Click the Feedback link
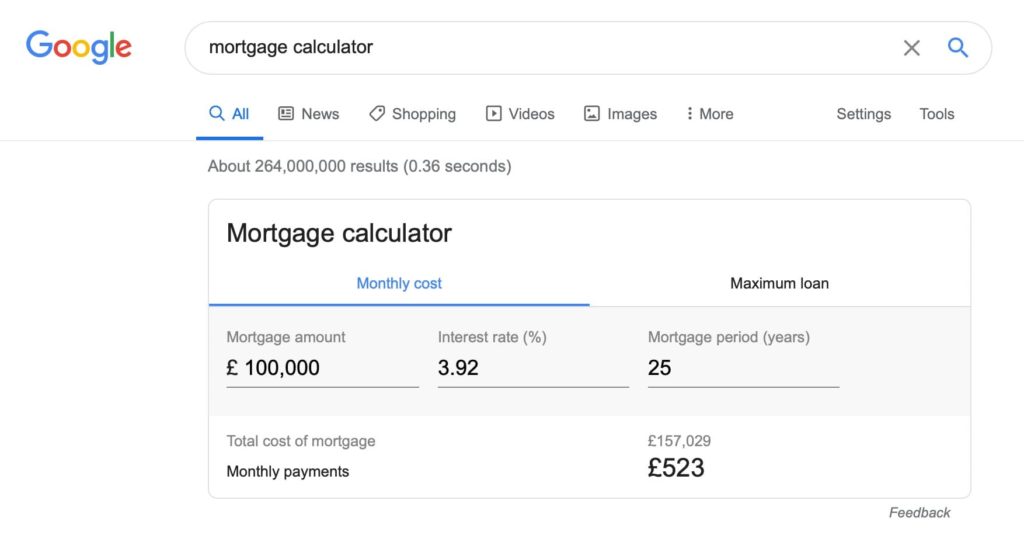 tap(920, 513)
